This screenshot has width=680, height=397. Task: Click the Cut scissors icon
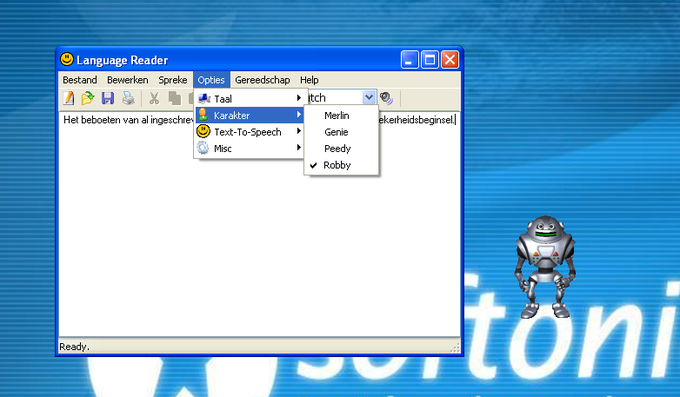coord(154,98)
